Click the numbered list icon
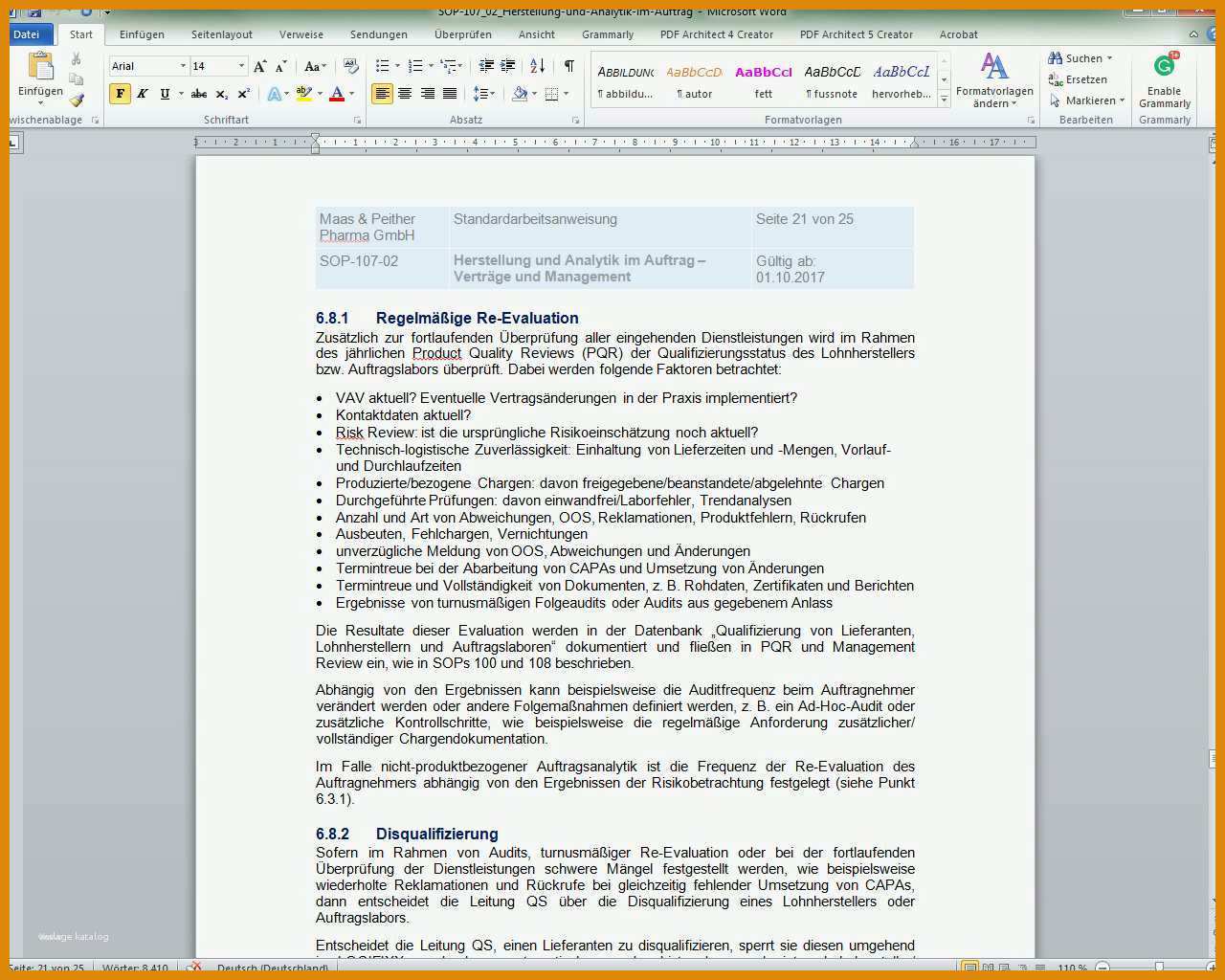 pos(415,66)
